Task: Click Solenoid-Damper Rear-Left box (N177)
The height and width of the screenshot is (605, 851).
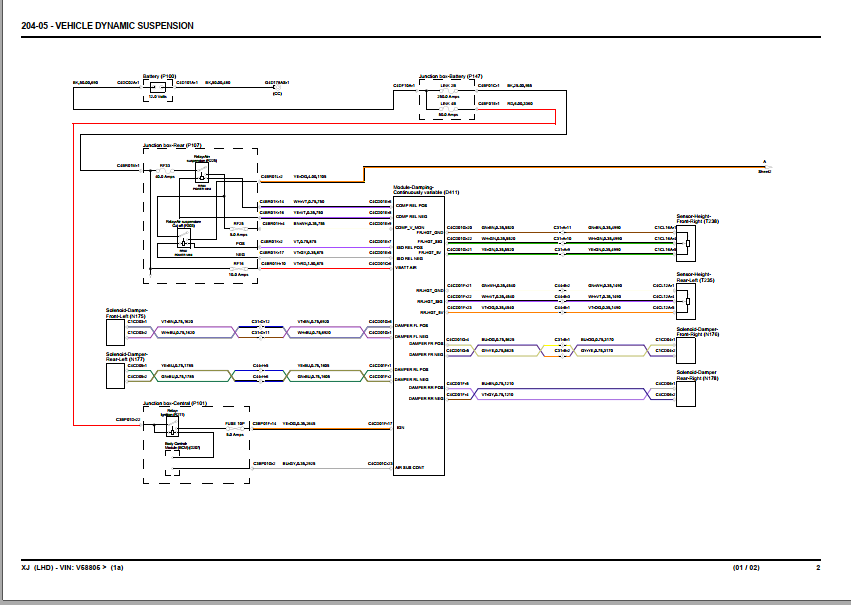Action: point(115,375)
